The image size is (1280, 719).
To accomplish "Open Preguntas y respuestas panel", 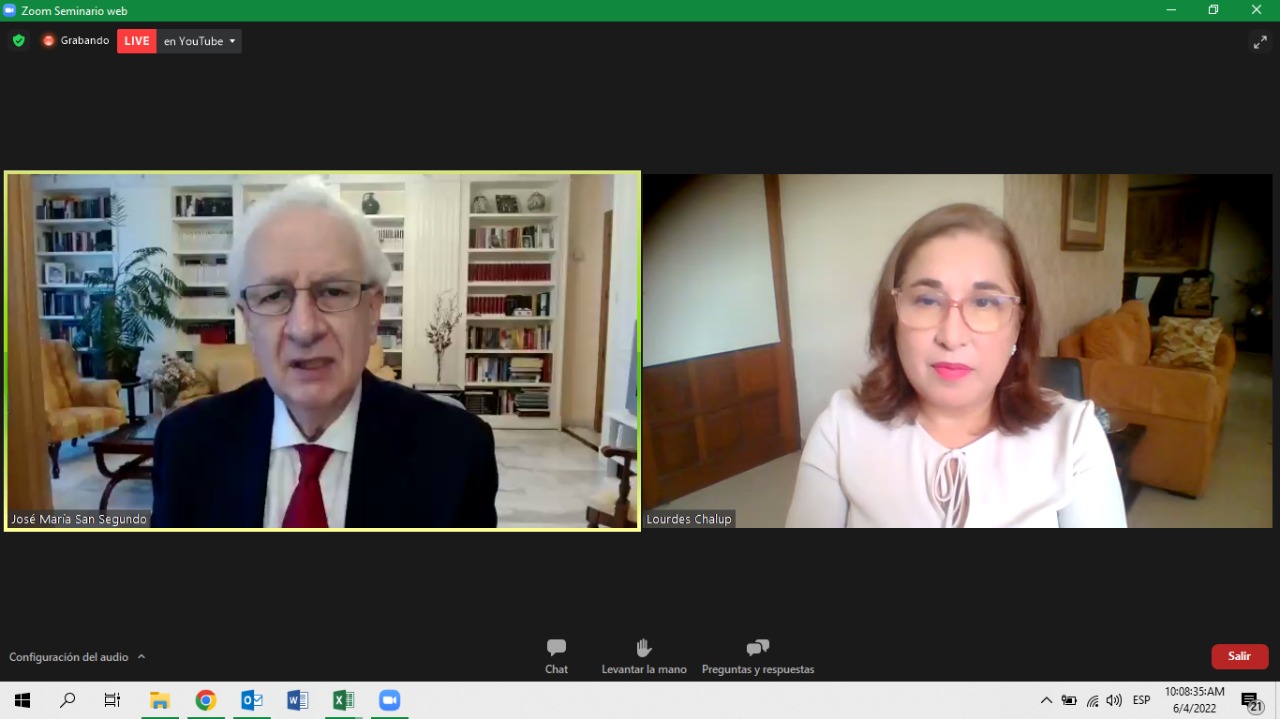I will [x=758, y=656].
